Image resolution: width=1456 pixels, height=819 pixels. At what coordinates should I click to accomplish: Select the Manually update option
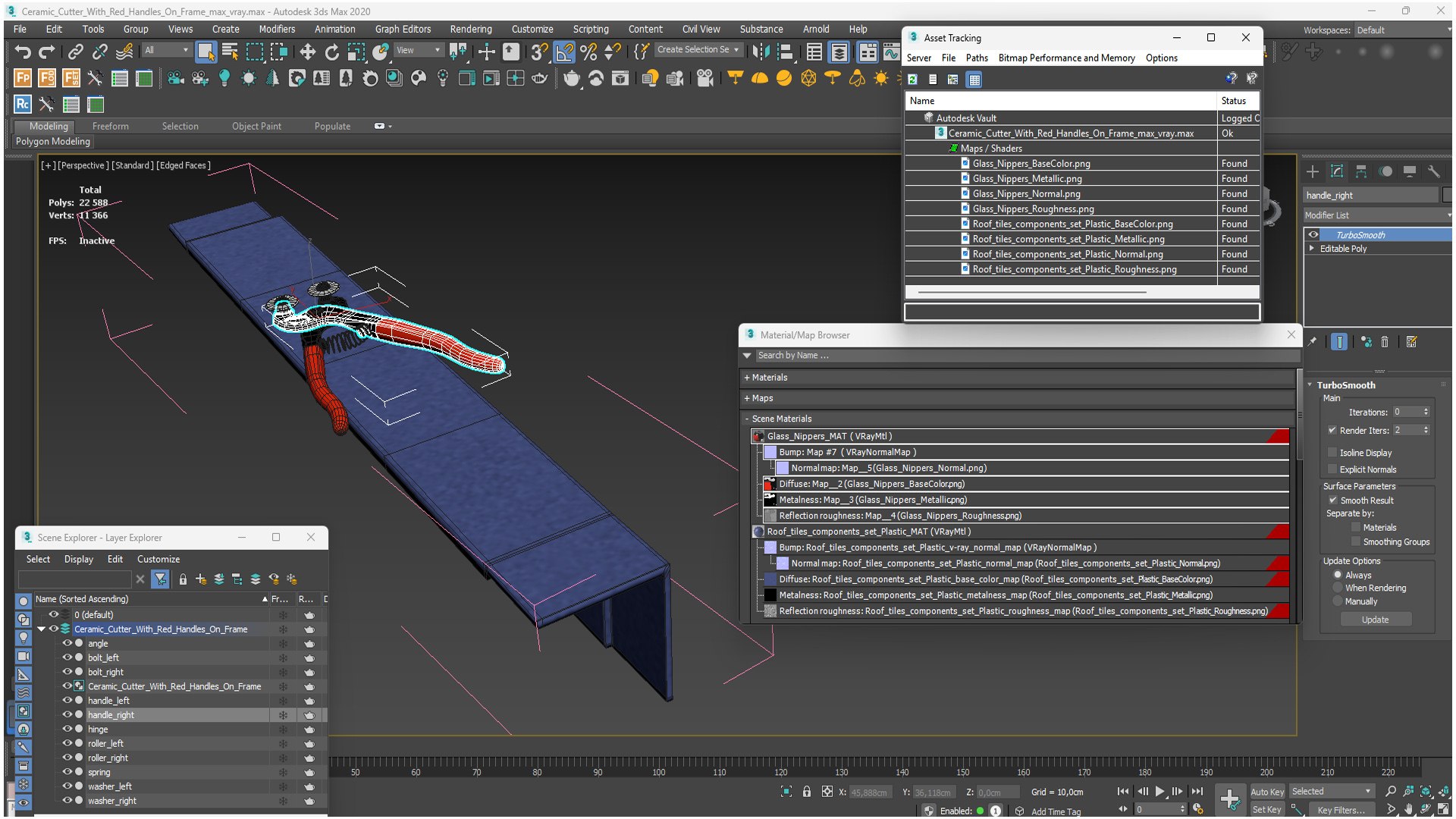tap(1338, 602)
